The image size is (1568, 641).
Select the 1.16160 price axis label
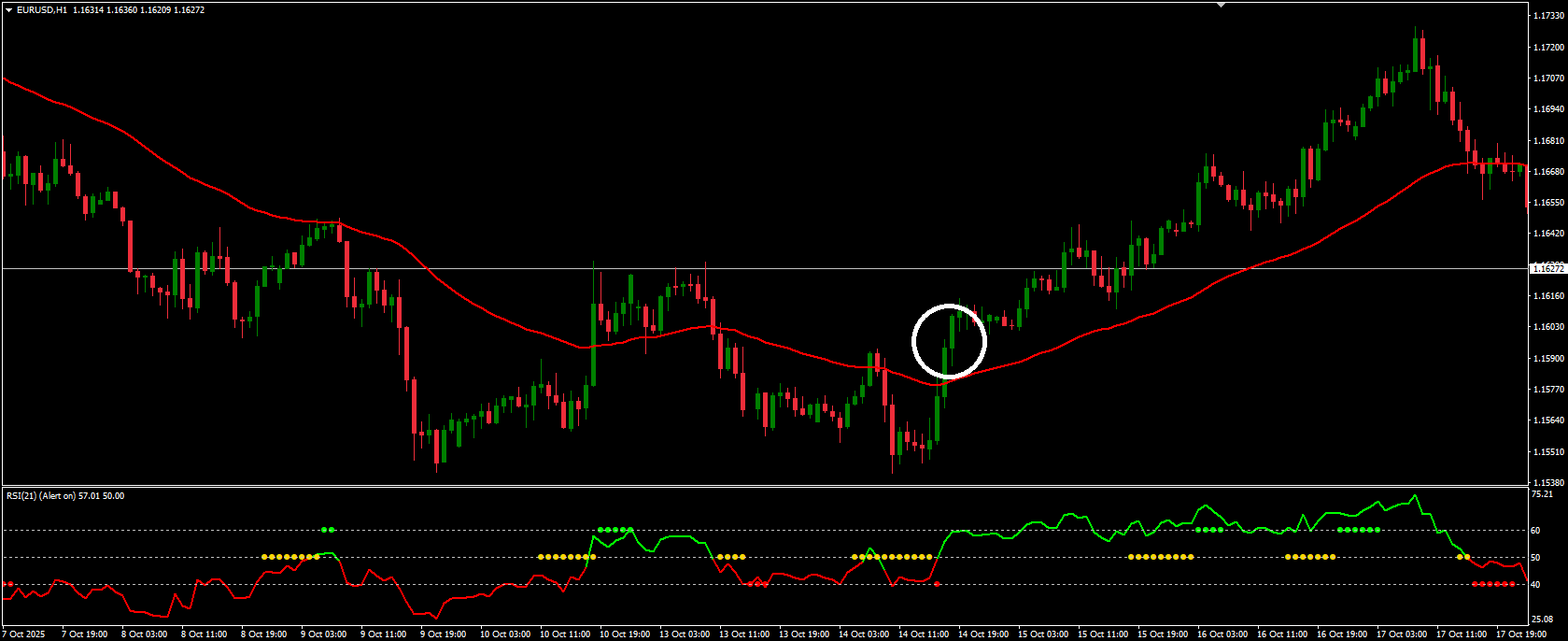click(1548, 296)
